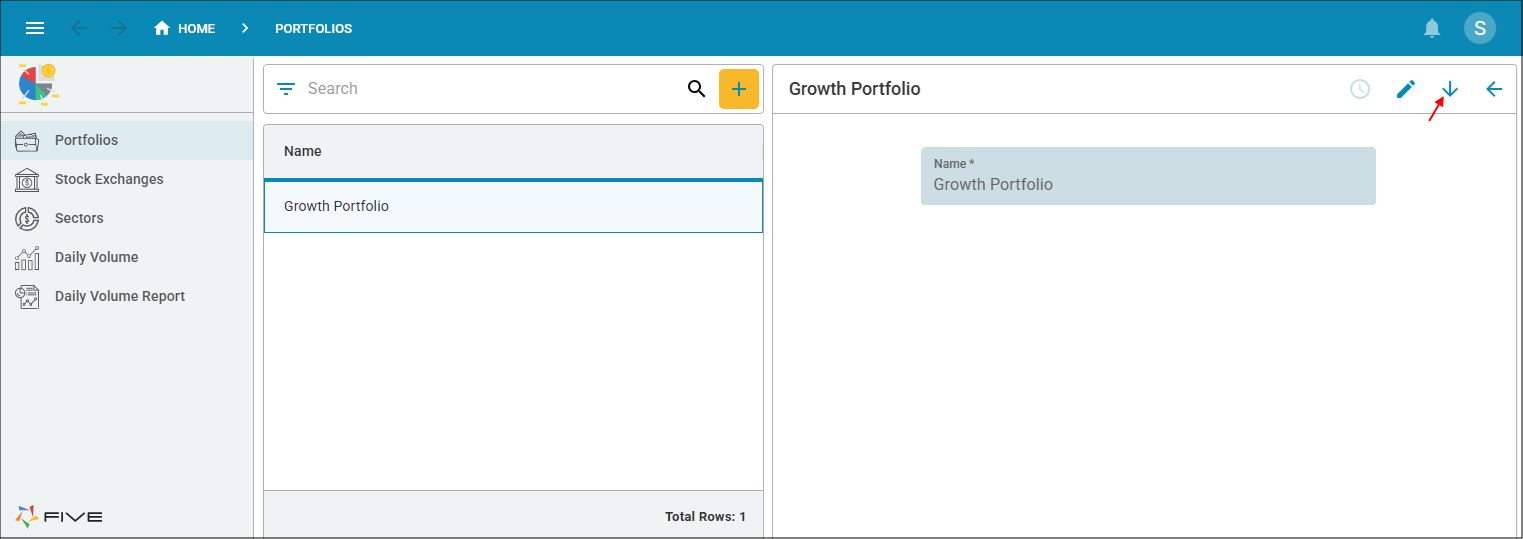Open the hamburger navigation menu

click(35, 28)
